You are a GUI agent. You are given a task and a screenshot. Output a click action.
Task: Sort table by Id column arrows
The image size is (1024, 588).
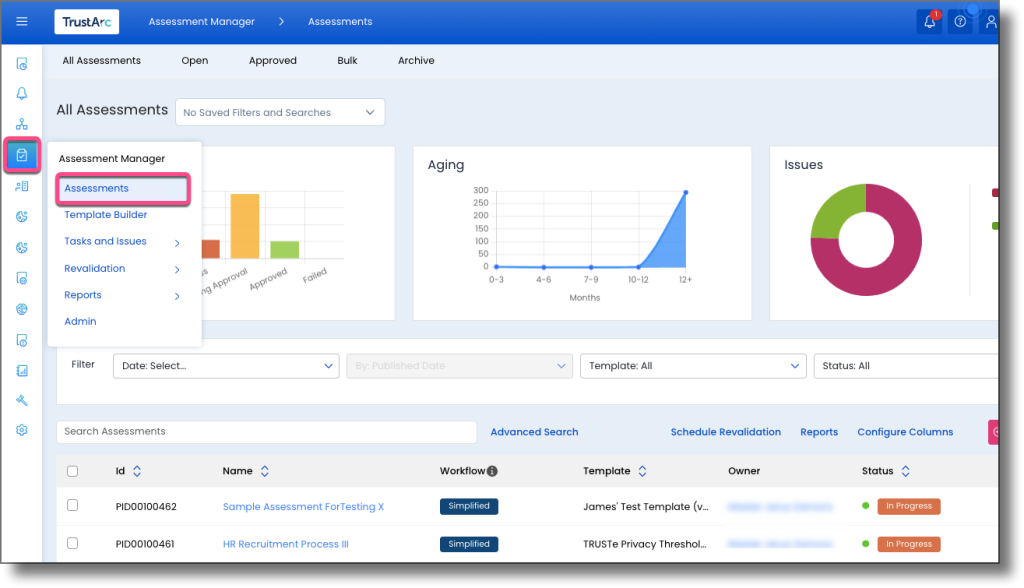[x=137, y=471]
